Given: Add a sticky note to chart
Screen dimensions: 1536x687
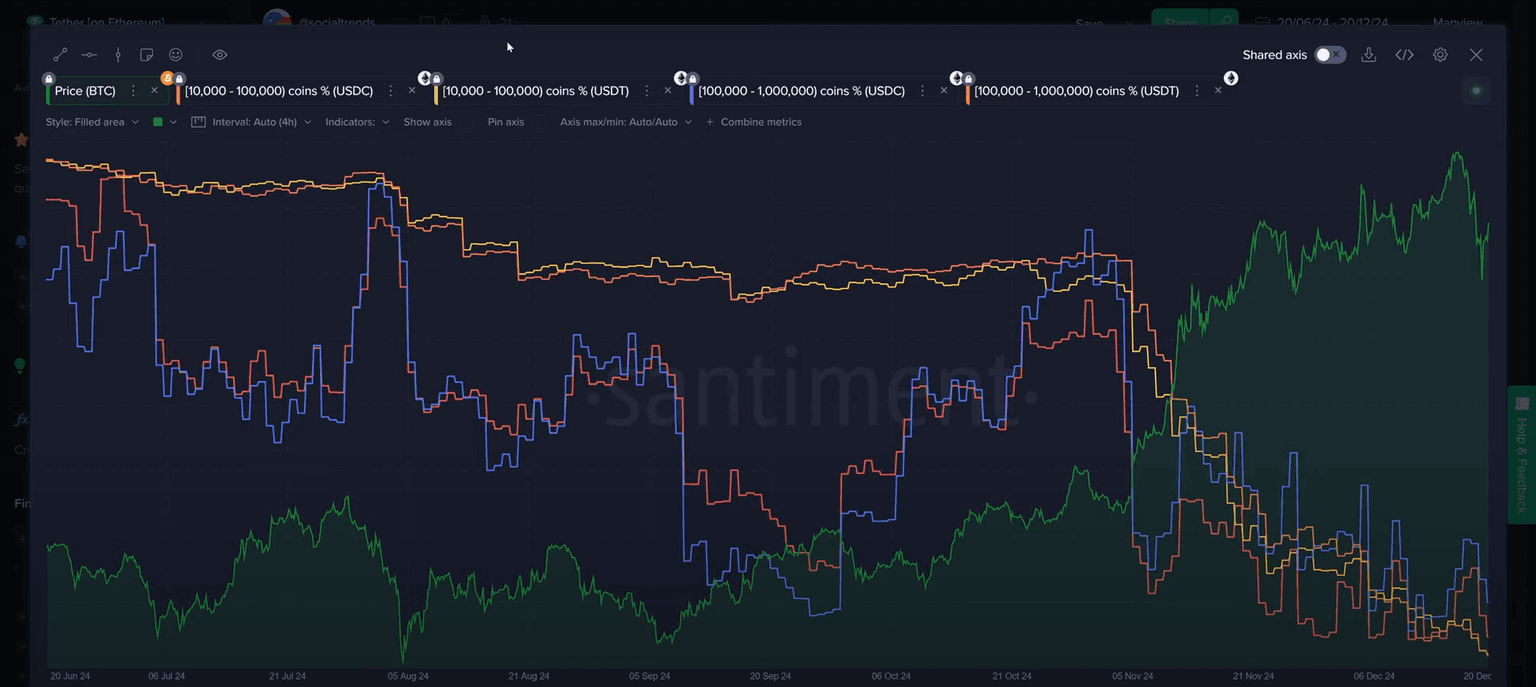Looking at the screenshot, I should (147, 55).
